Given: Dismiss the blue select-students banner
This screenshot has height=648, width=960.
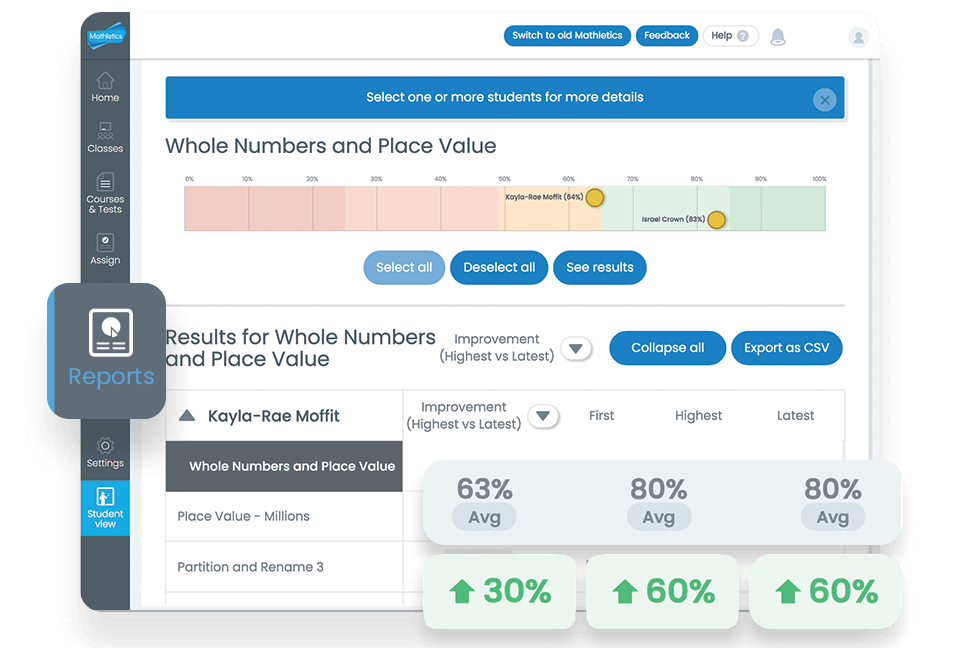Looking at the screenshot, I should pos(823,99).
